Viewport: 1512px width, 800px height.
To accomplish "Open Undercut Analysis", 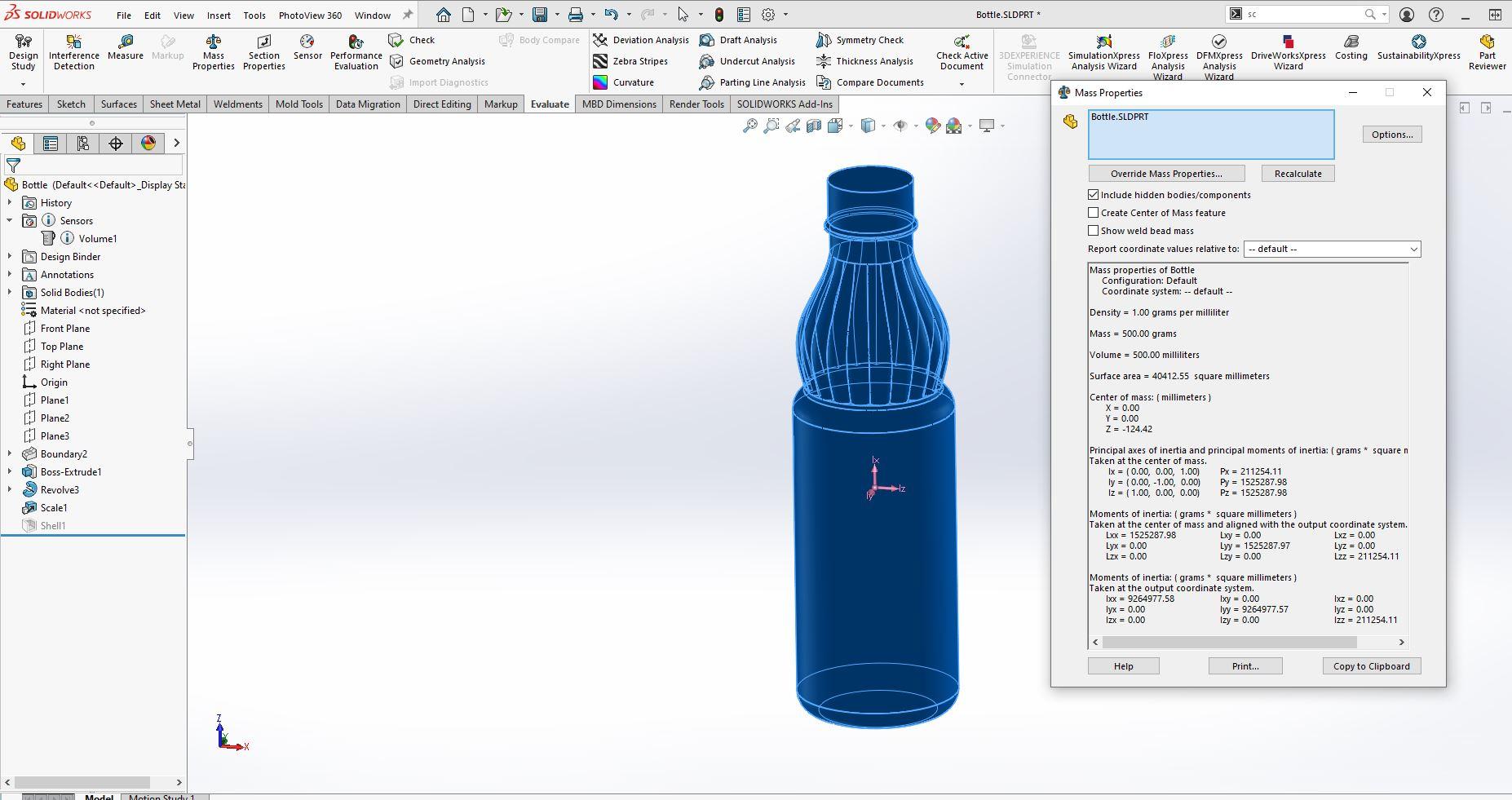I will click(748, 61).
